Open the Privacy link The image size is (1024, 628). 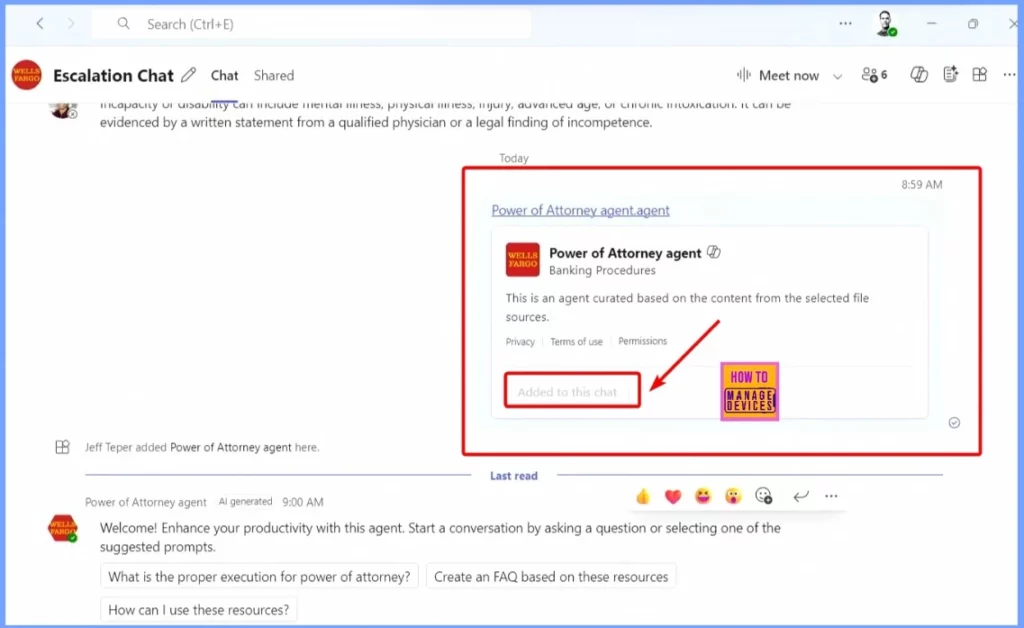coord(520,341)
